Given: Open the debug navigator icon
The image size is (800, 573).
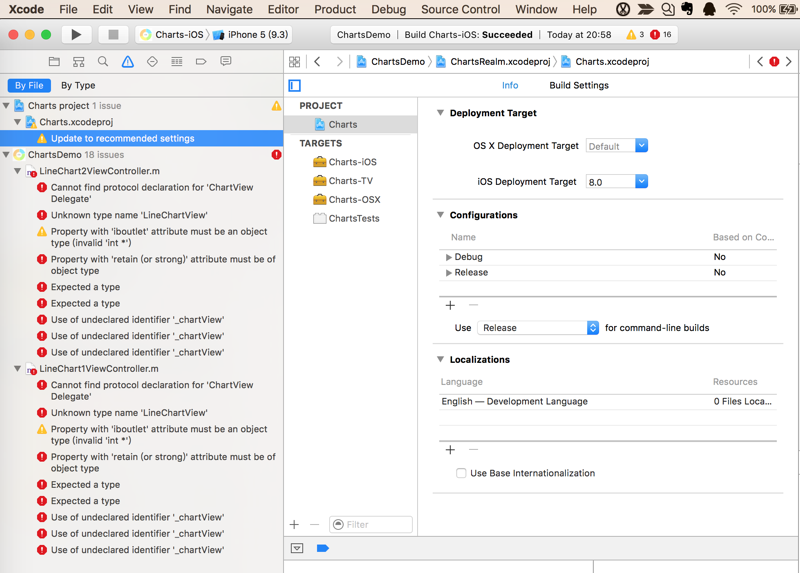Looking at the screenshot, I should click(177, 62).
